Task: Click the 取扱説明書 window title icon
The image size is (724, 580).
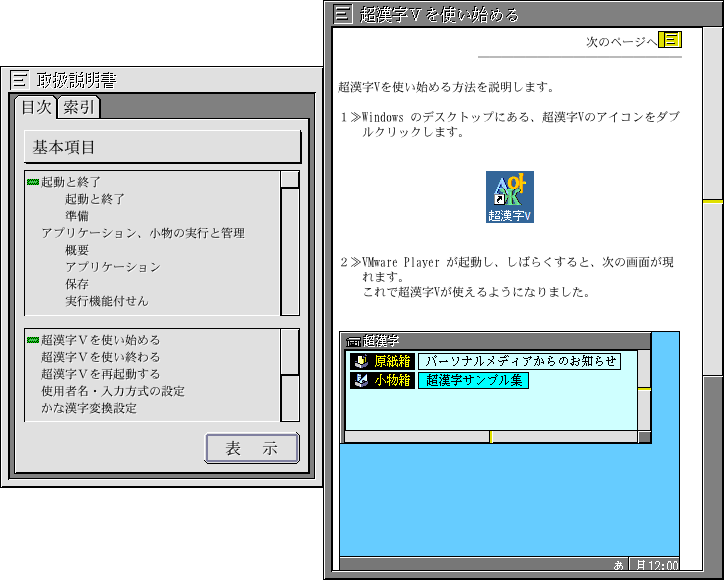Action: tap(19, 80)
